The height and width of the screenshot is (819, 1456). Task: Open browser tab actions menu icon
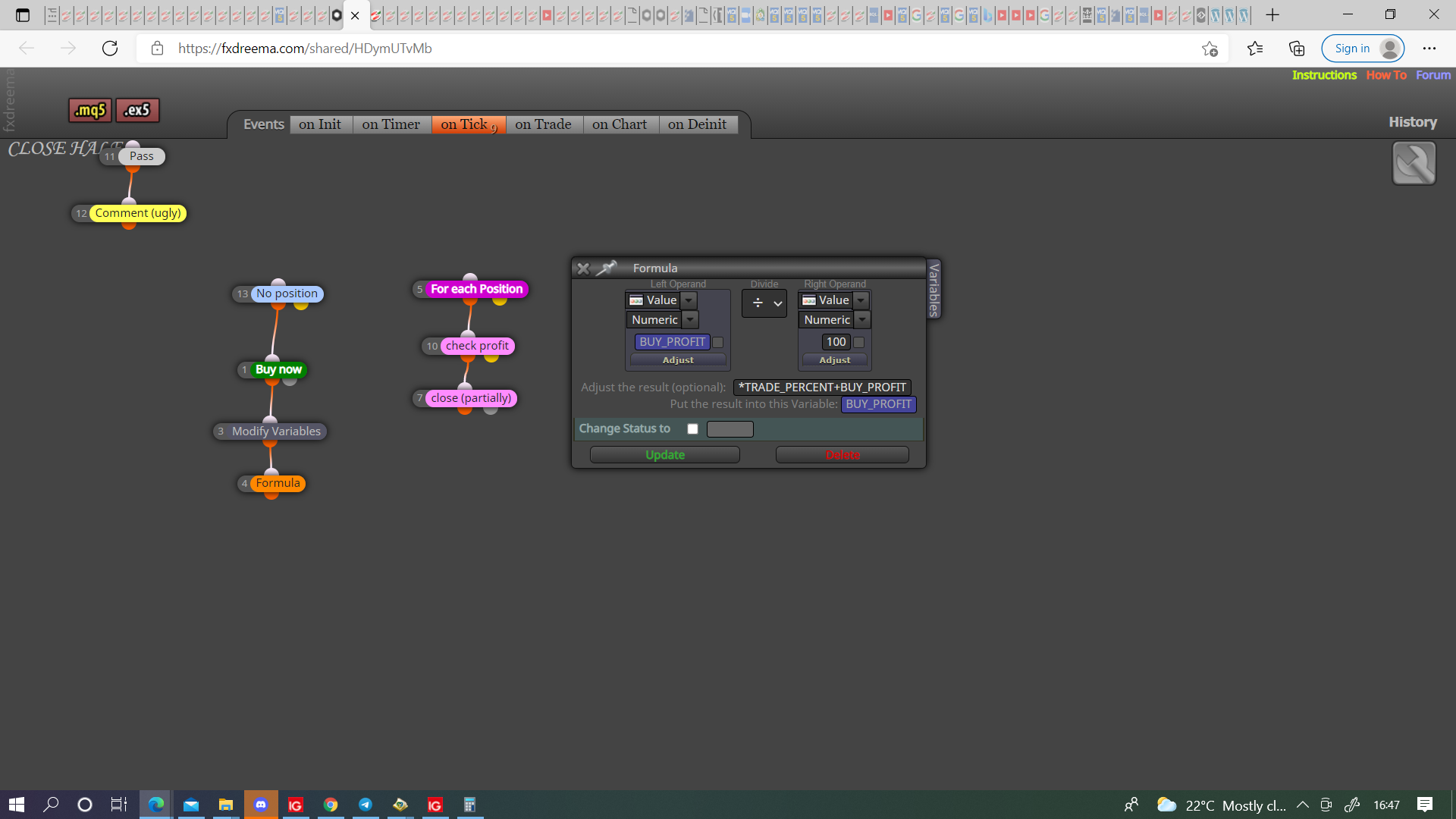click(x=23, y=15)
